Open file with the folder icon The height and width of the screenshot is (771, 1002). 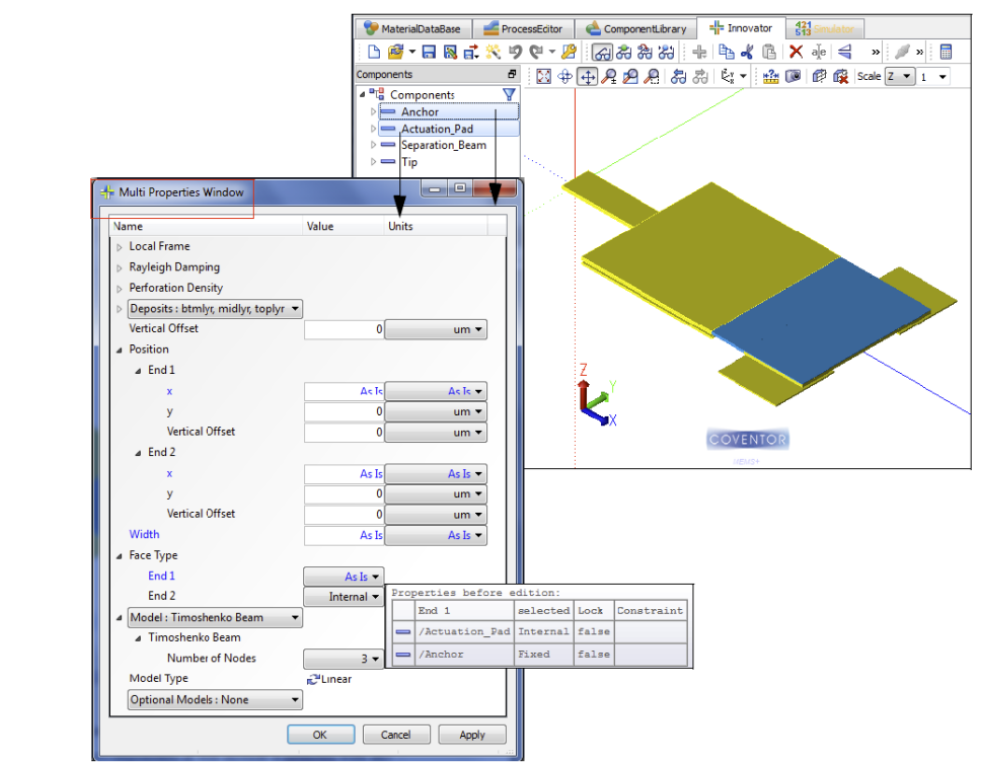pyautogui.click(x=396, y=52)
